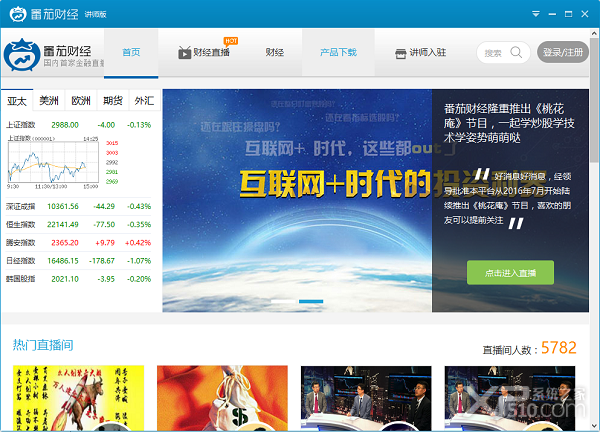
Task: Click the magnifier search icon
Action: 516,52
